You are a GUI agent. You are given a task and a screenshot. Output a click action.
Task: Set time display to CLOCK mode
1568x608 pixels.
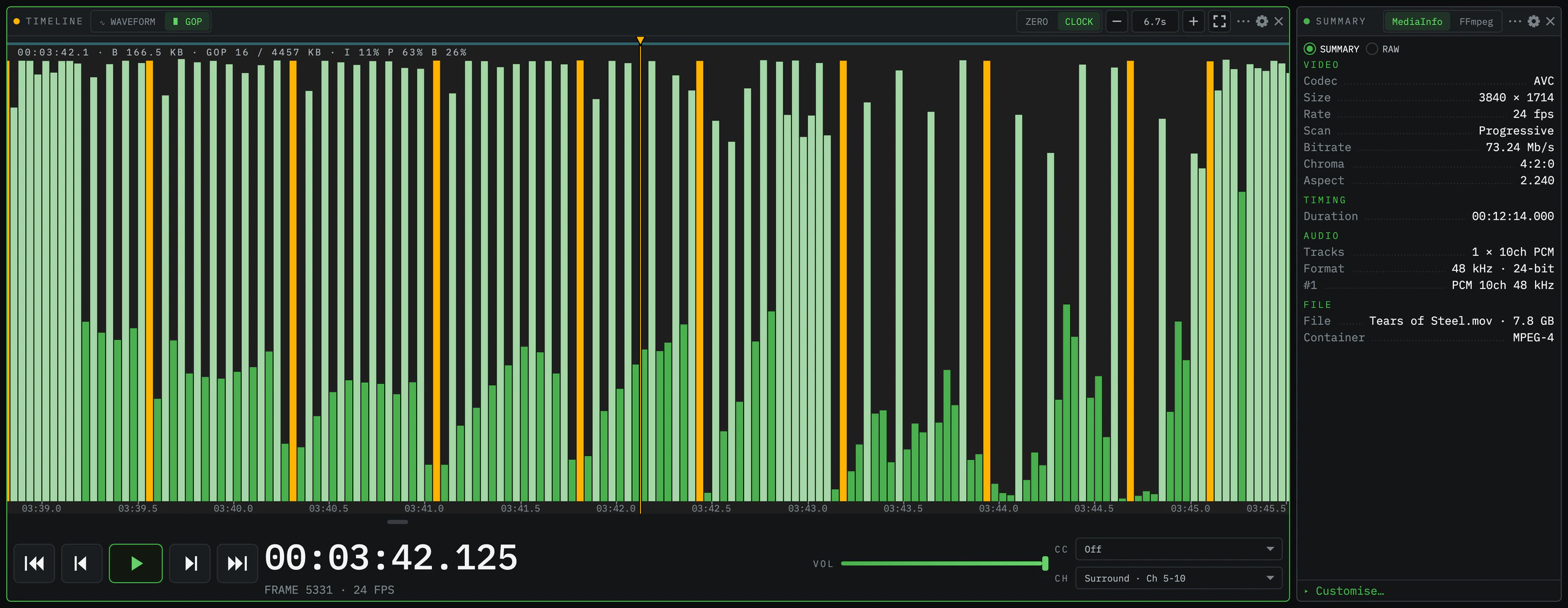pyautogui.click(x=1079, y=21)
